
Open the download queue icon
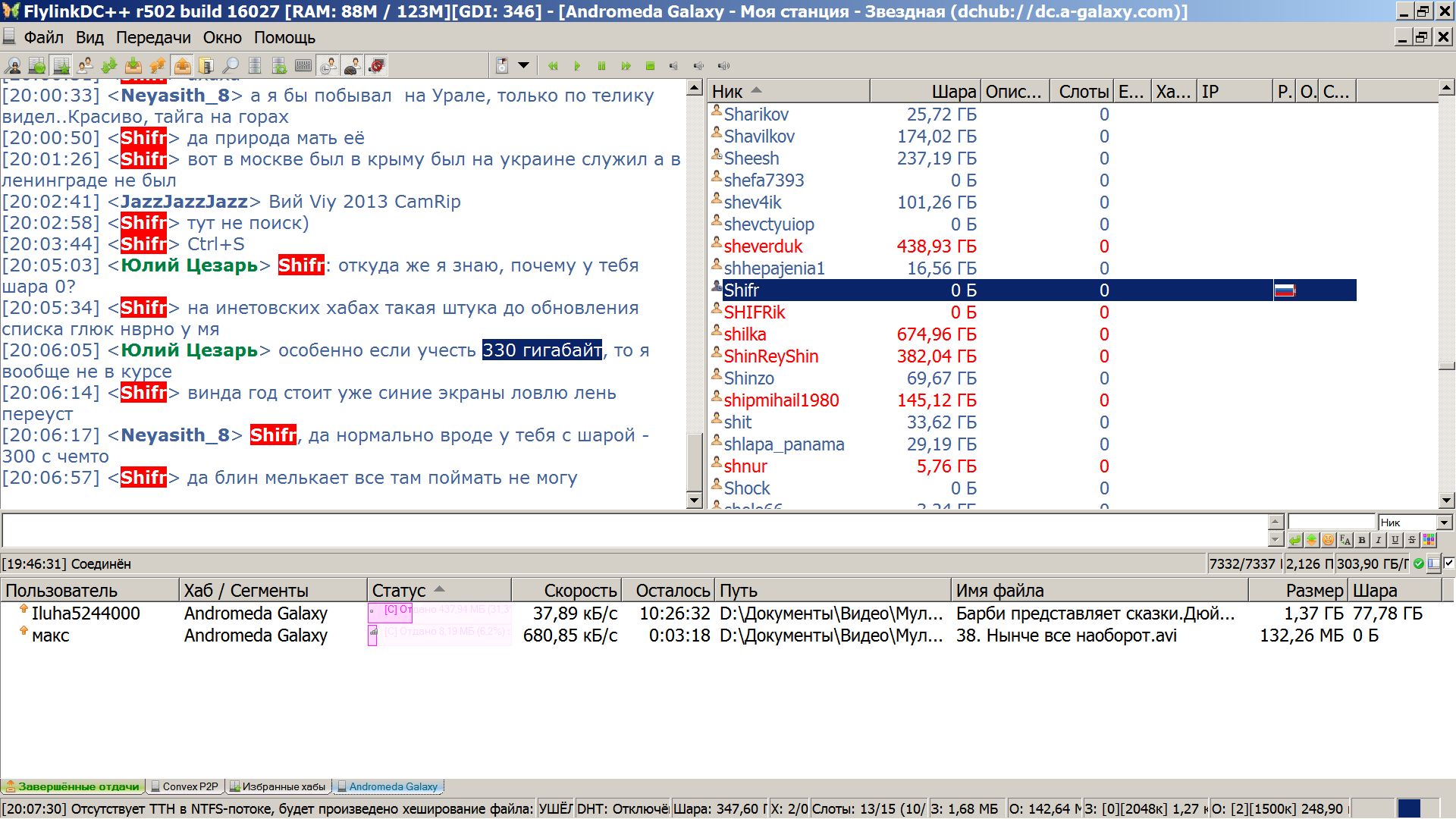(133, 66)
